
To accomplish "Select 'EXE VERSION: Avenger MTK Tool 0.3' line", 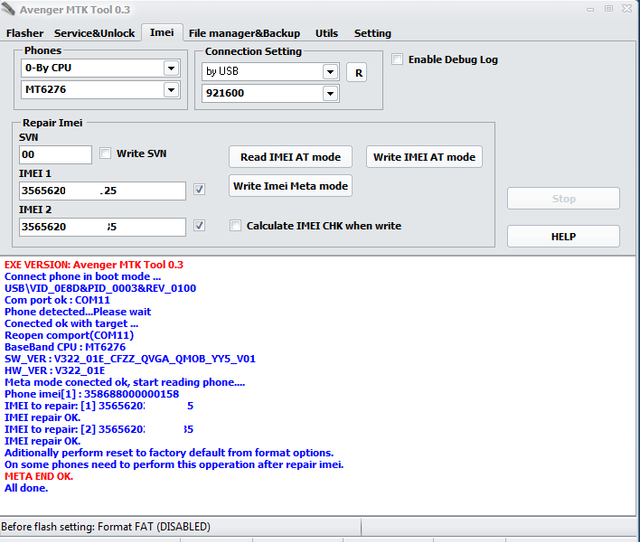I will click(94, 264).
